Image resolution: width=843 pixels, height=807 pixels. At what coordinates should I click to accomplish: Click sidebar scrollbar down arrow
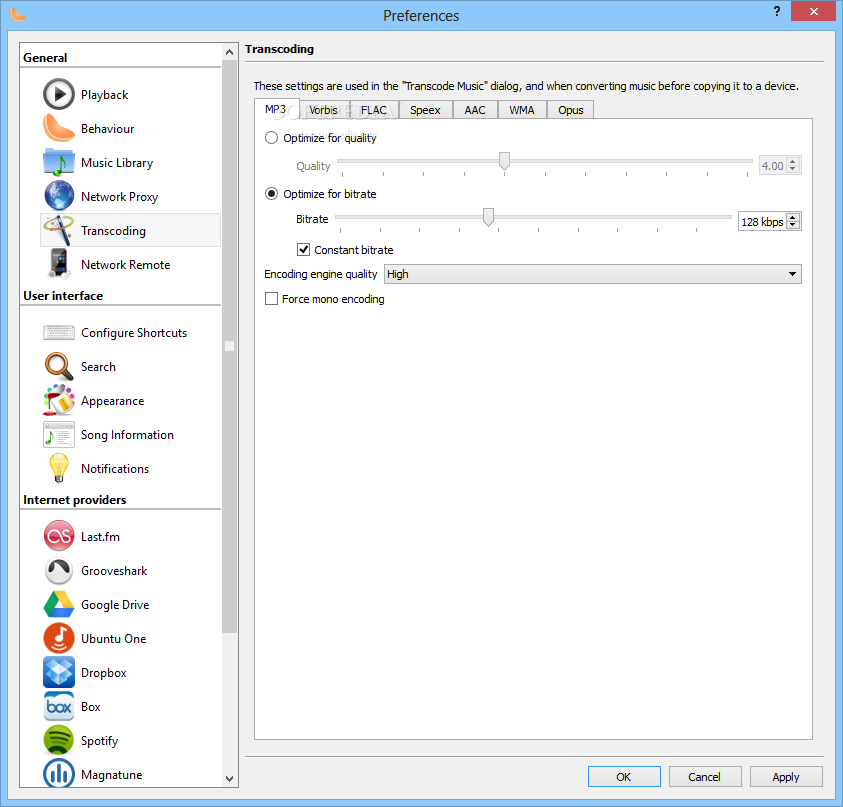click(230, 778)
